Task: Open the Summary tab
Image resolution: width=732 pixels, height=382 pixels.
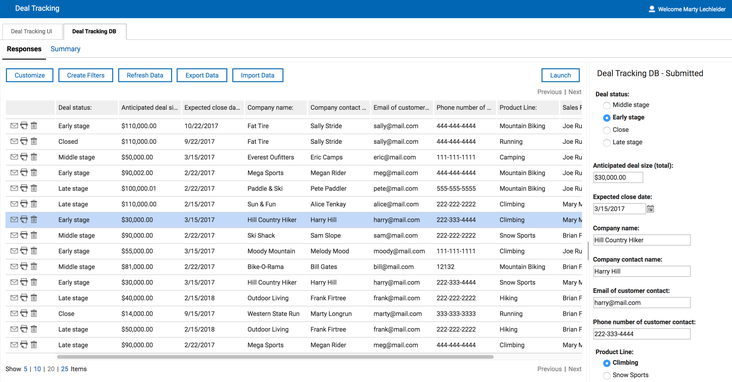Action: tap(65, 49)
